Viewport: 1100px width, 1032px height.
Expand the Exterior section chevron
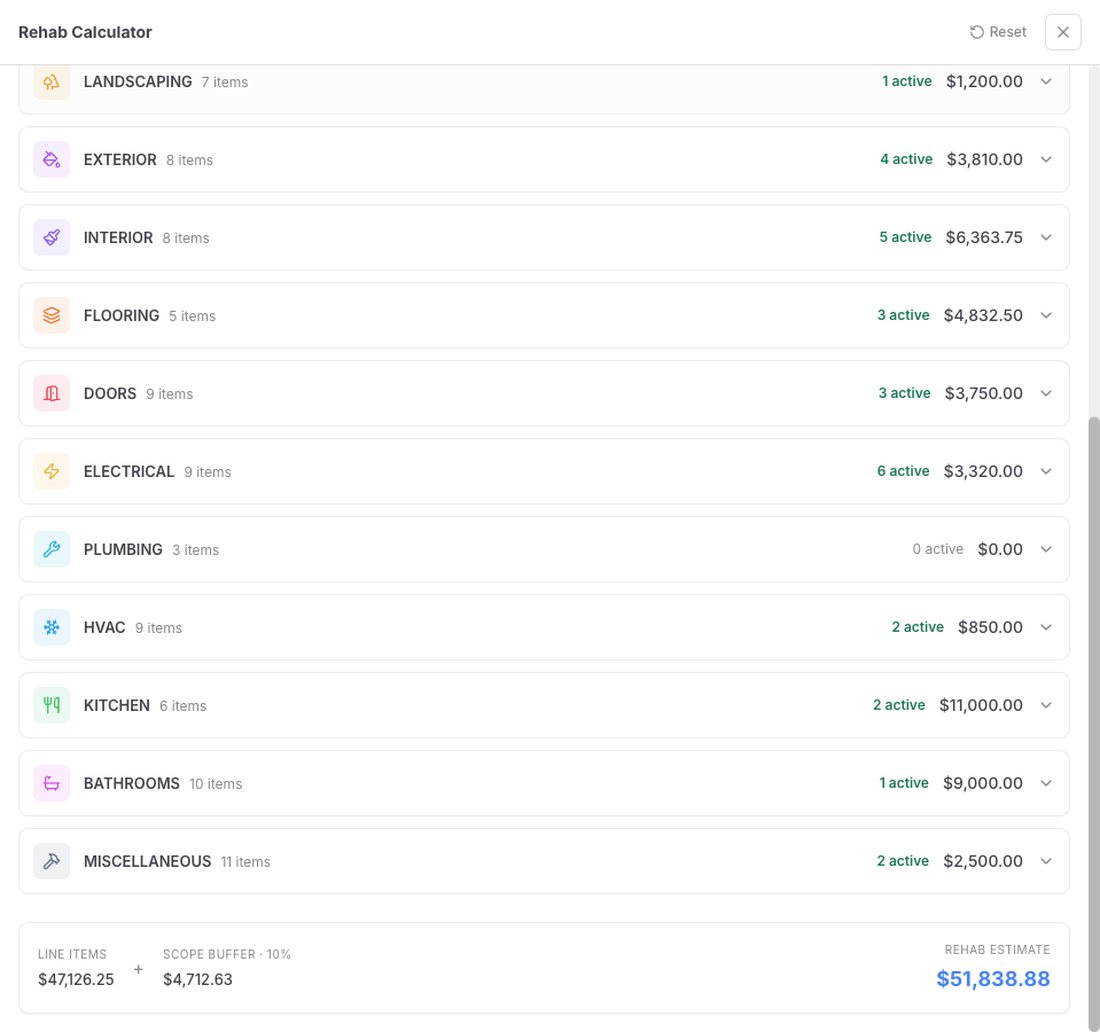point(1045,159)
